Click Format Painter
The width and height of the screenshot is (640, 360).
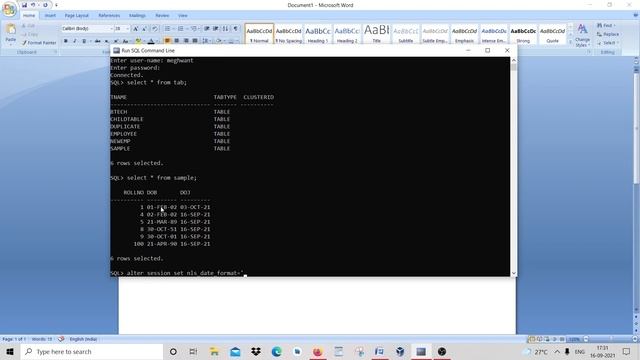tap(39, 42)
